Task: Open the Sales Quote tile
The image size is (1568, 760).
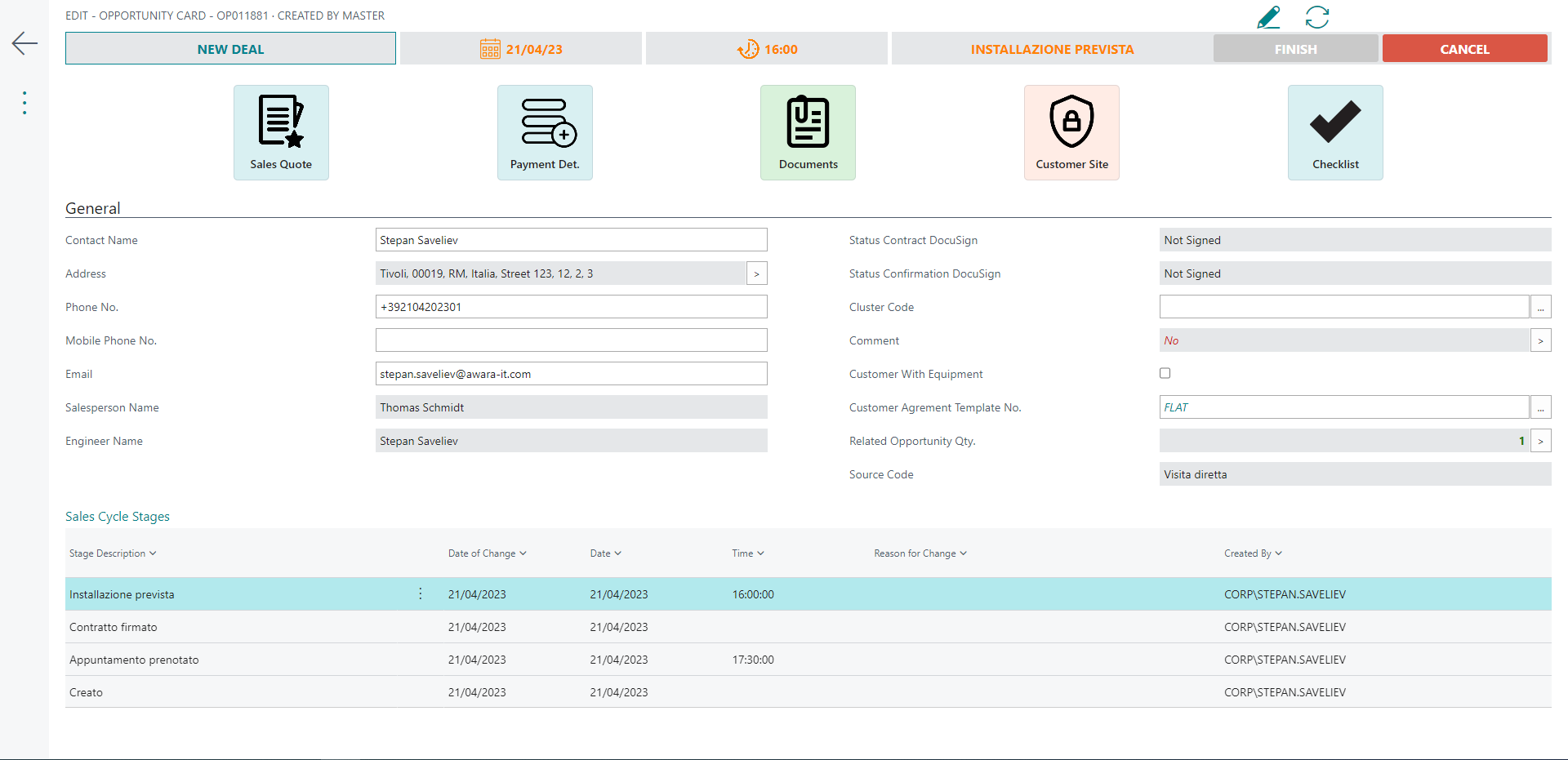Action: click(x=281, y=132)
